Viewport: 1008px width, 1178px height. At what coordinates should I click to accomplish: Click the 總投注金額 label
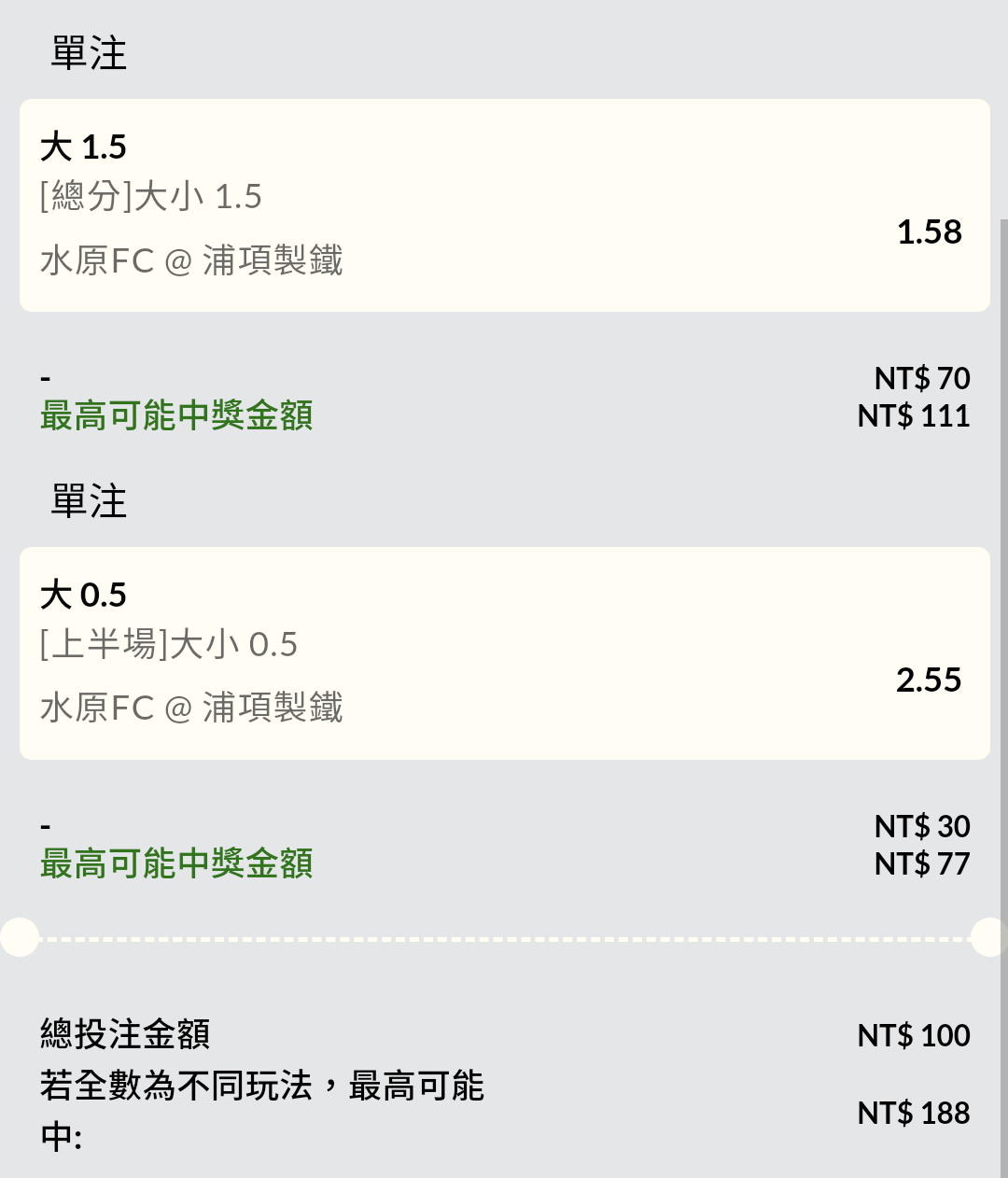click(125, 1034)
